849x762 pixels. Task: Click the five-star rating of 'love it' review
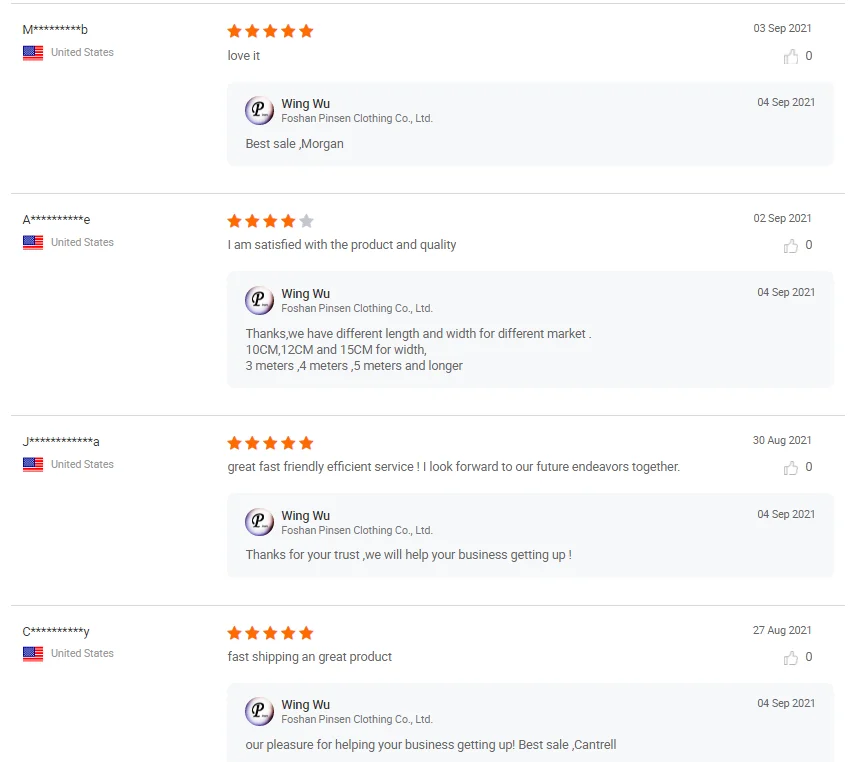point(270,31)
